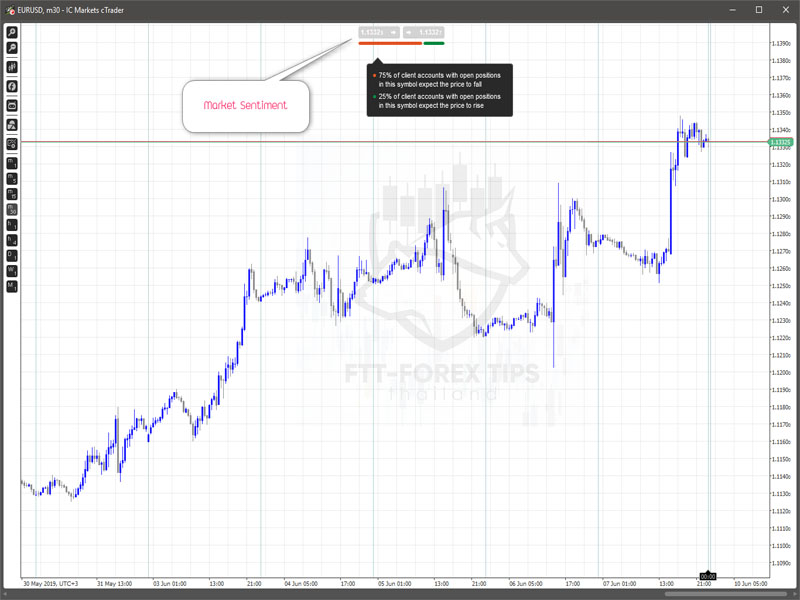
Task: Switch to M1 monthly timeframe
Action: click(12, 286)
